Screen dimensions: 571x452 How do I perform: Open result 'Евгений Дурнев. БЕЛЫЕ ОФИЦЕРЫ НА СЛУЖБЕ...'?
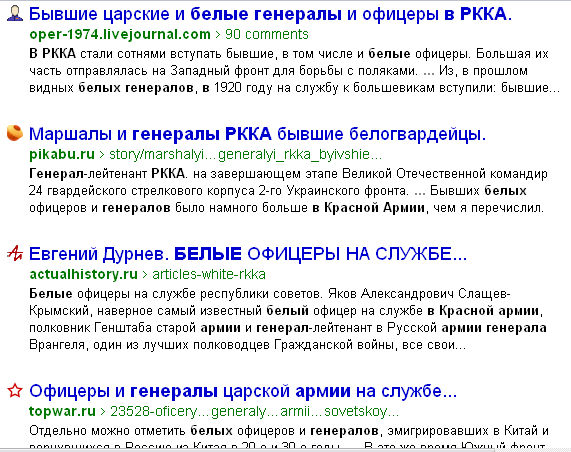click(248, 254)
